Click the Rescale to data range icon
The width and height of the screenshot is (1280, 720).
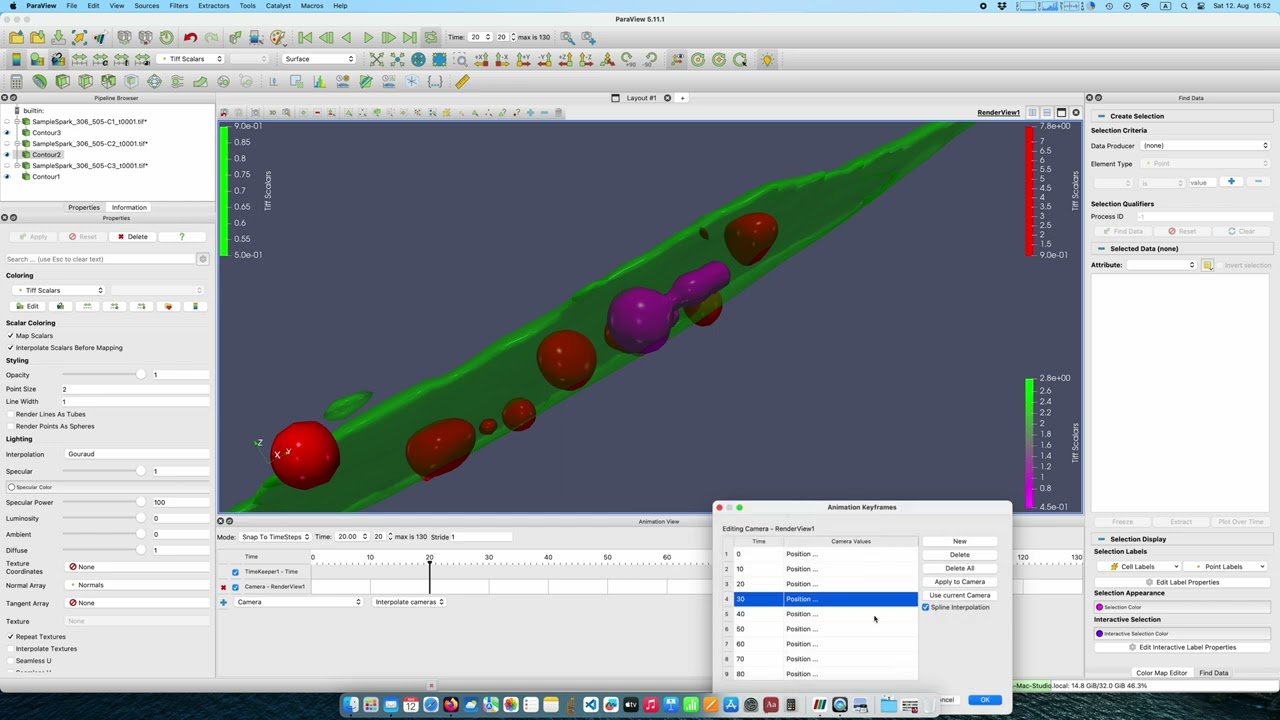click(x=79, y=59)
